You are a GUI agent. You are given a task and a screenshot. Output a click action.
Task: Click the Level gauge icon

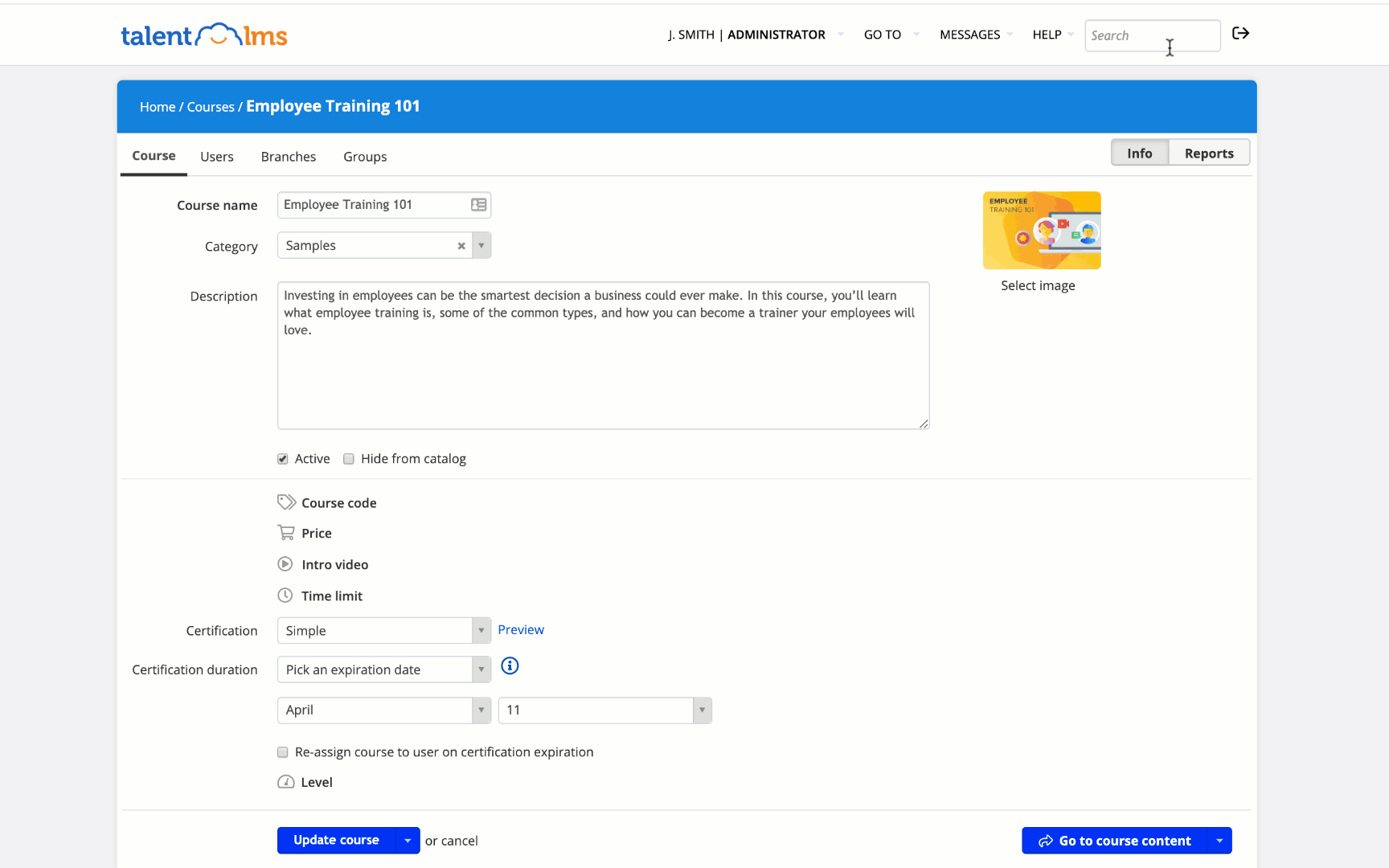[x=285, y=782]
